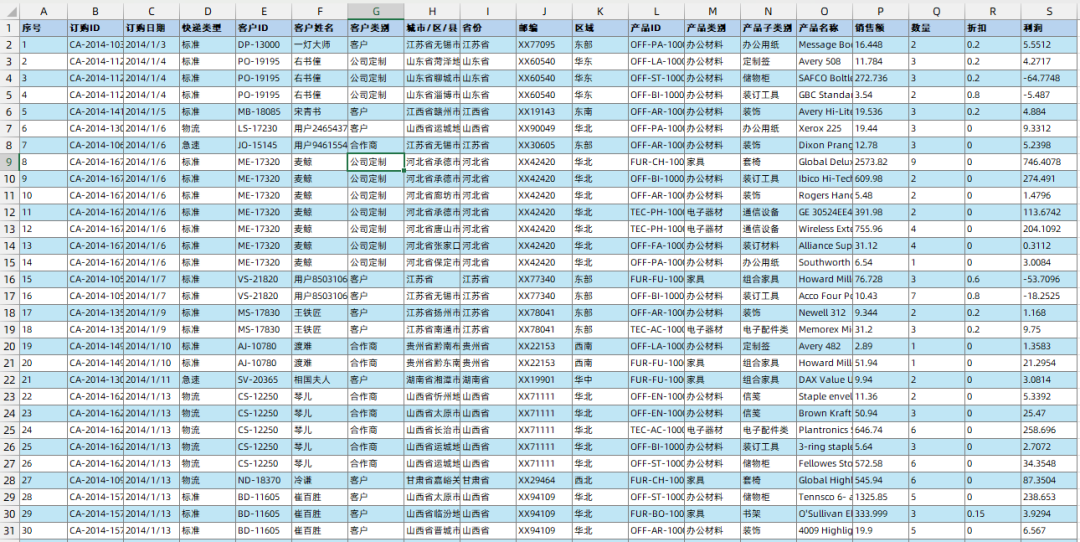Click product name cell Newell 312
Image resolution: width=1080 pixels, height=542 pixels.
point(824,313)
